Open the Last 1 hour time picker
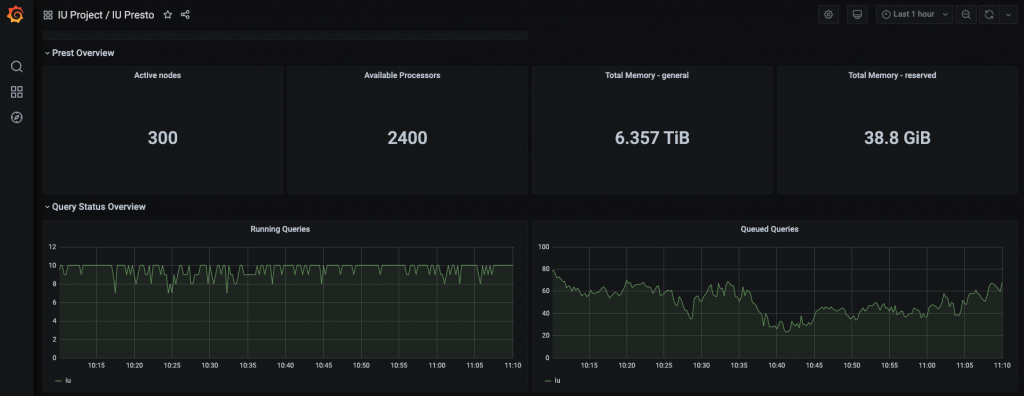 [915, 14]
